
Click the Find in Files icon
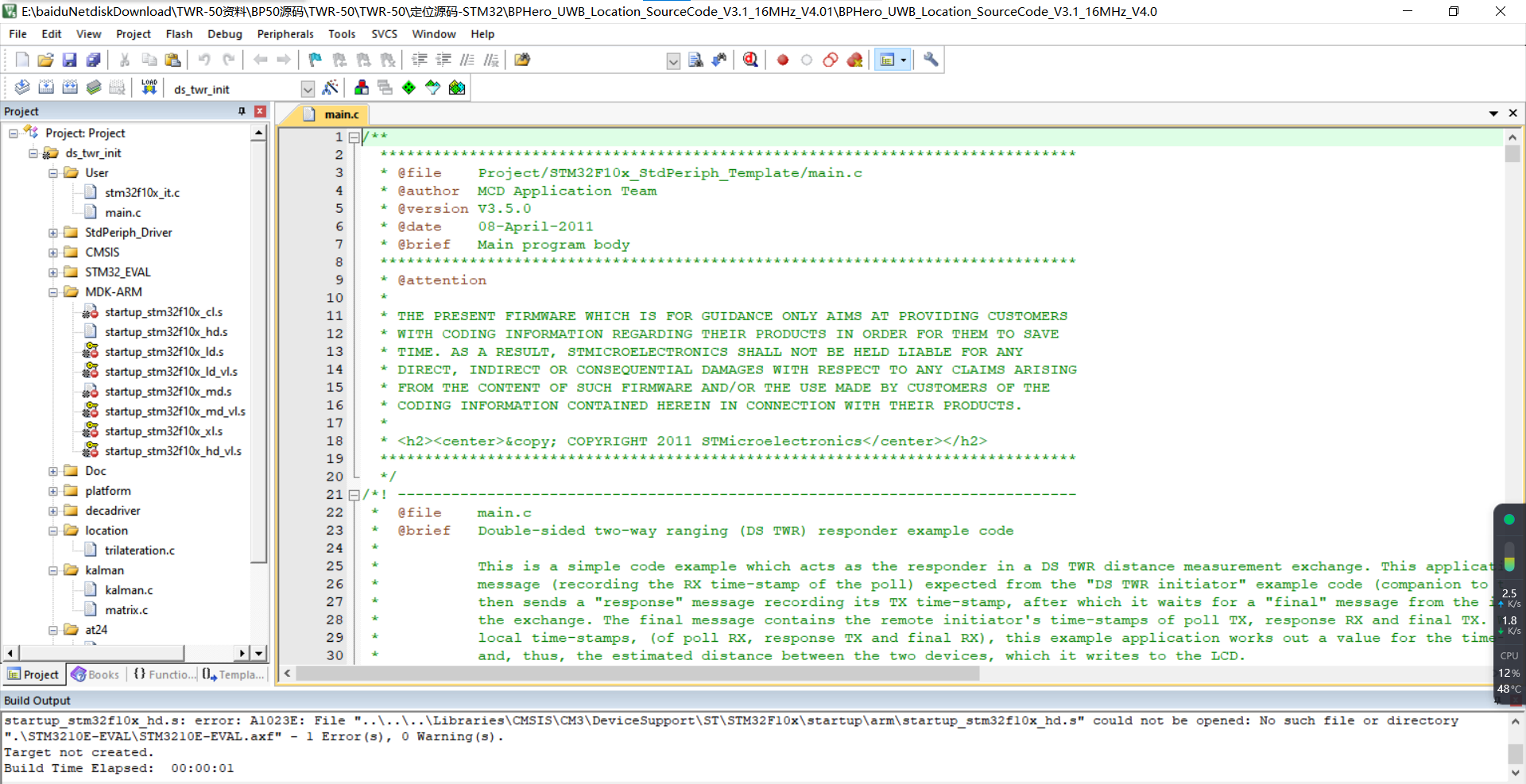coord(695,60)
